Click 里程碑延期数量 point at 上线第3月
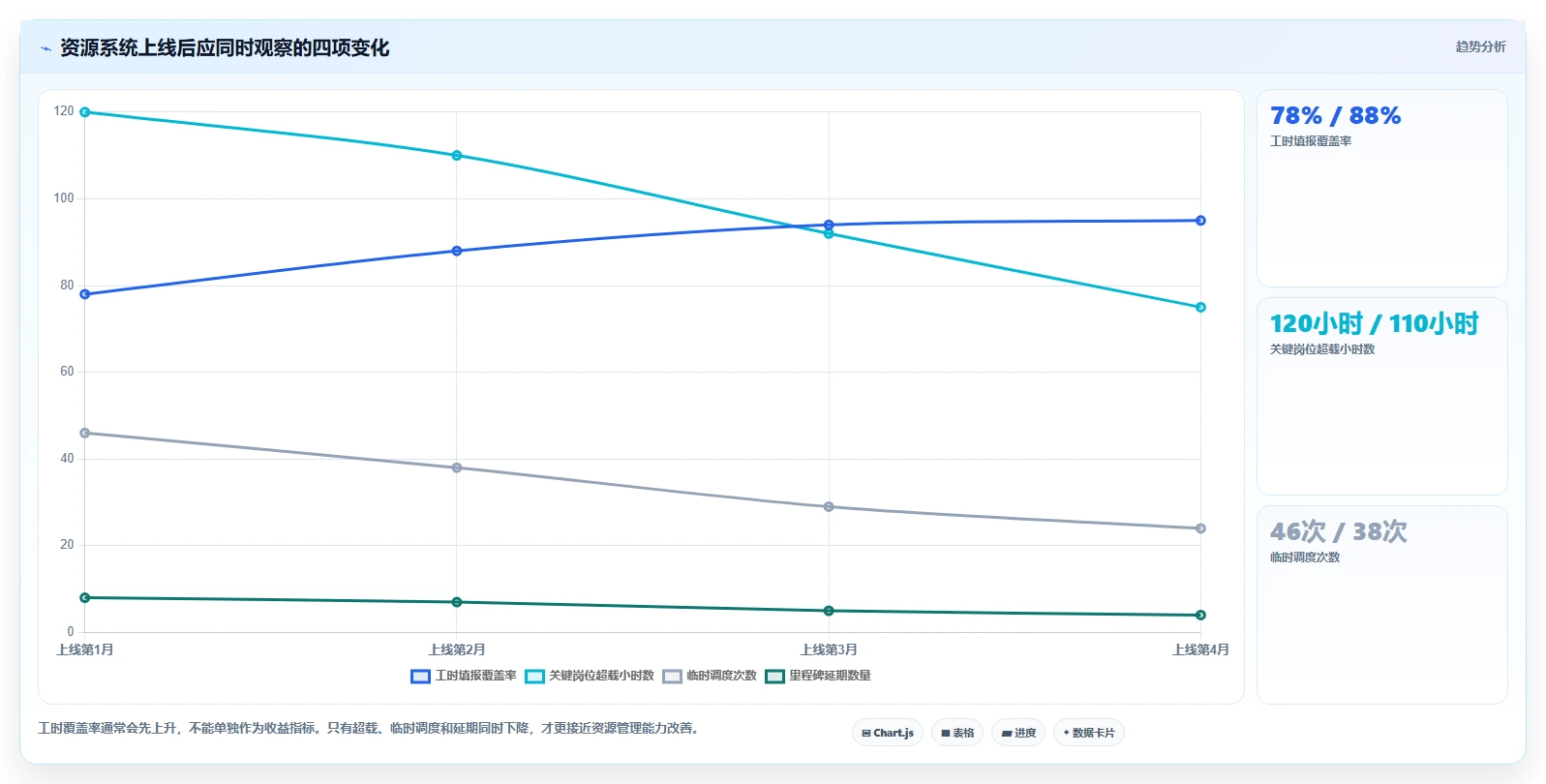The width and height of the screenshot is (1546, 784). [829, 611]
